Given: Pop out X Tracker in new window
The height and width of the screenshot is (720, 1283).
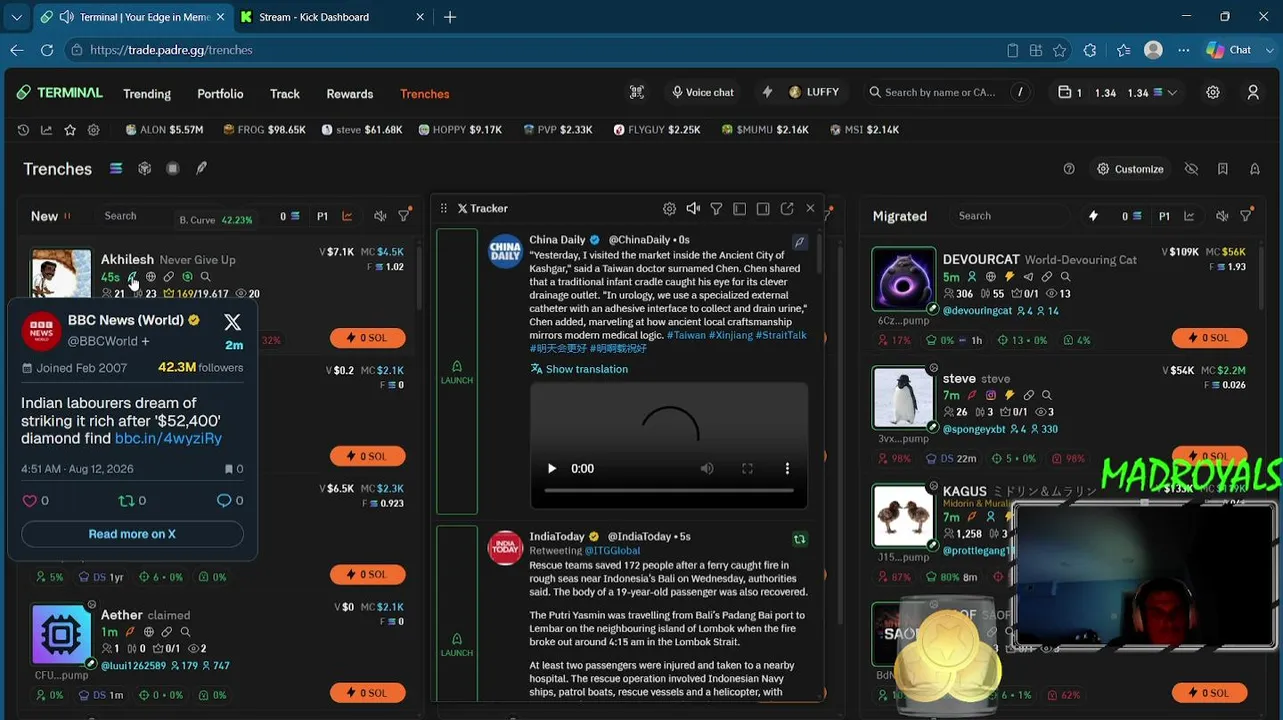Looking at the screenshot, I should 787,209.
